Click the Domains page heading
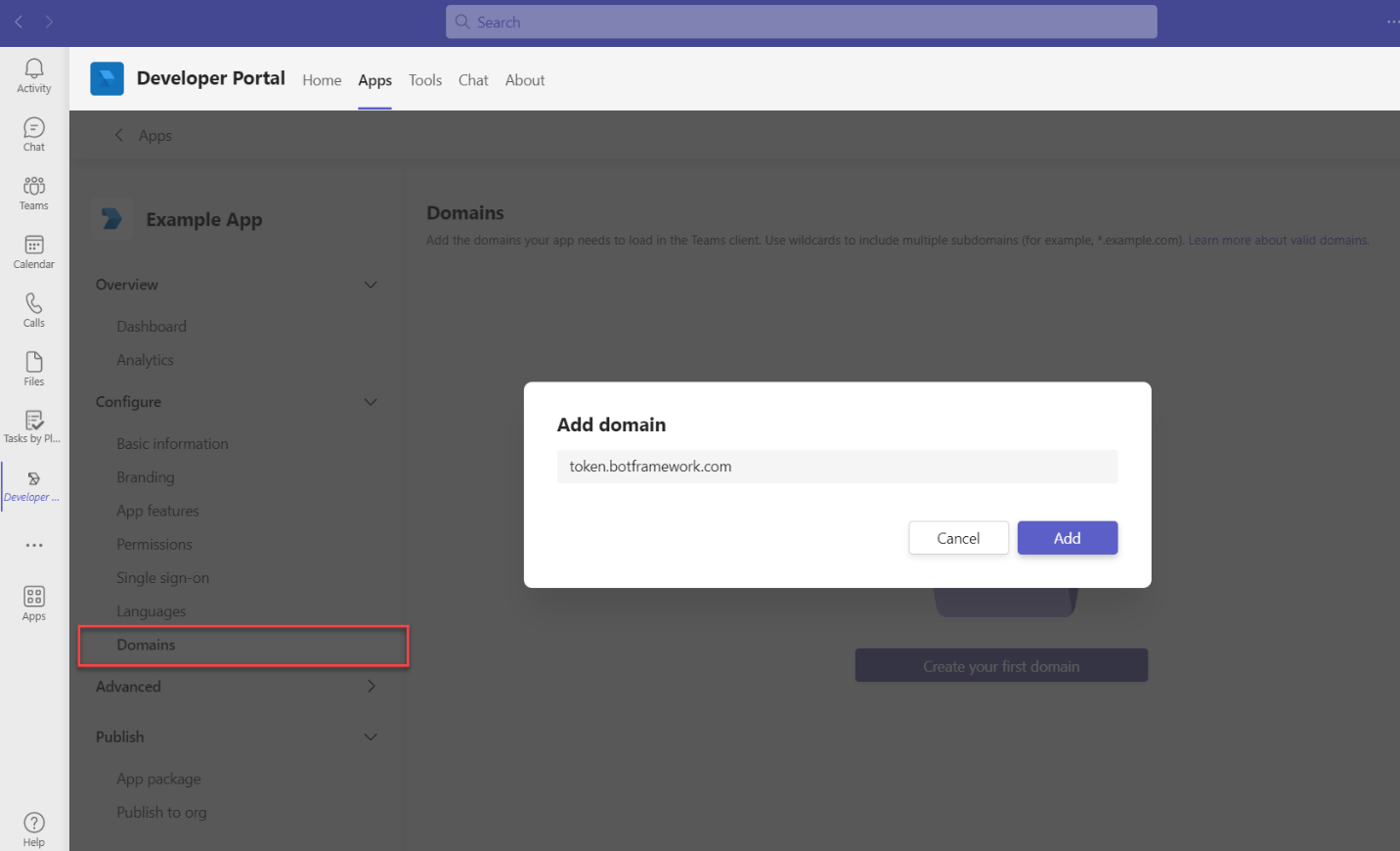This screenshot has width=1400, height=851. pos(465,212)
